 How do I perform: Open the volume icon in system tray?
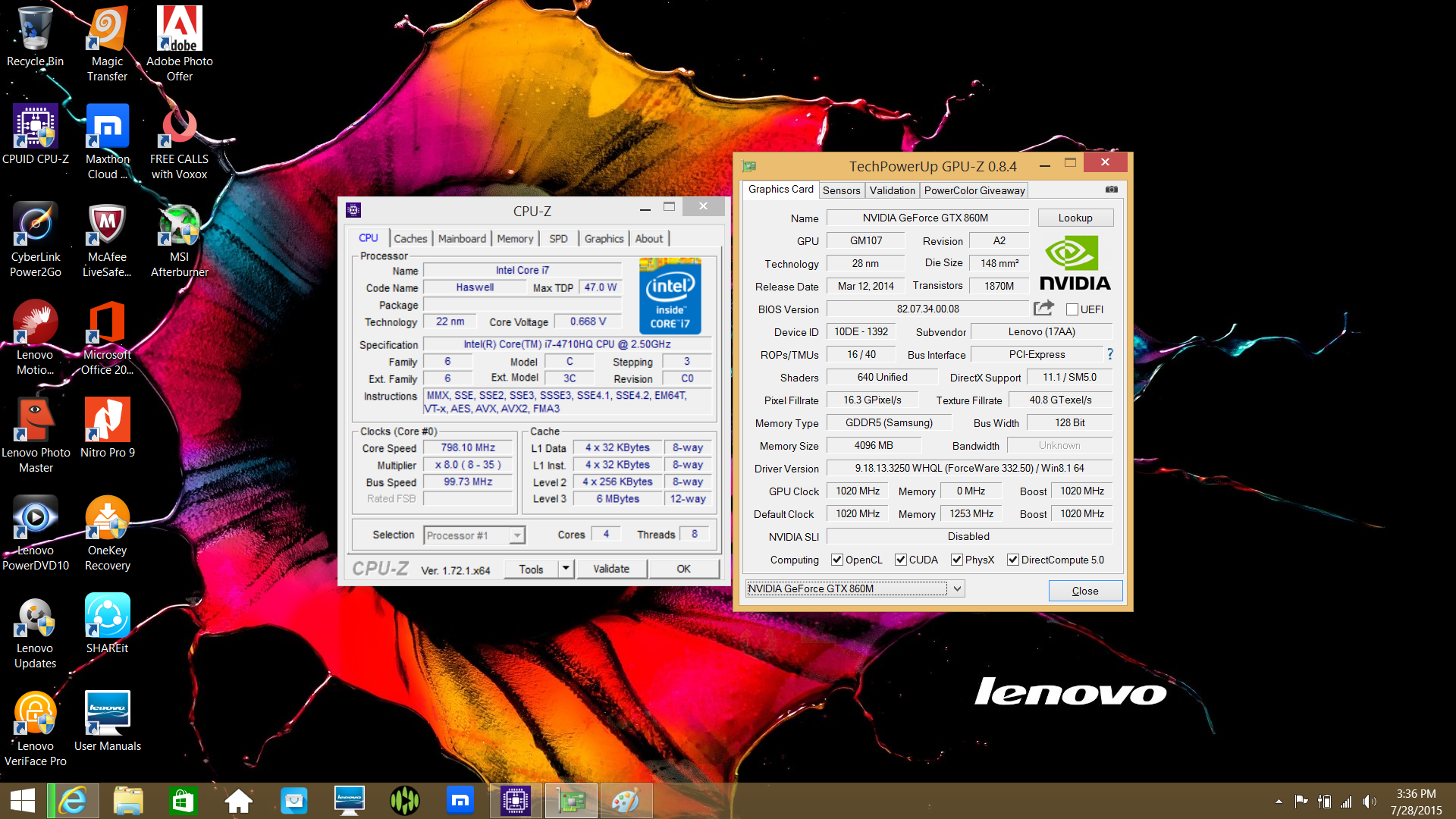click(x=1369, y=802)
